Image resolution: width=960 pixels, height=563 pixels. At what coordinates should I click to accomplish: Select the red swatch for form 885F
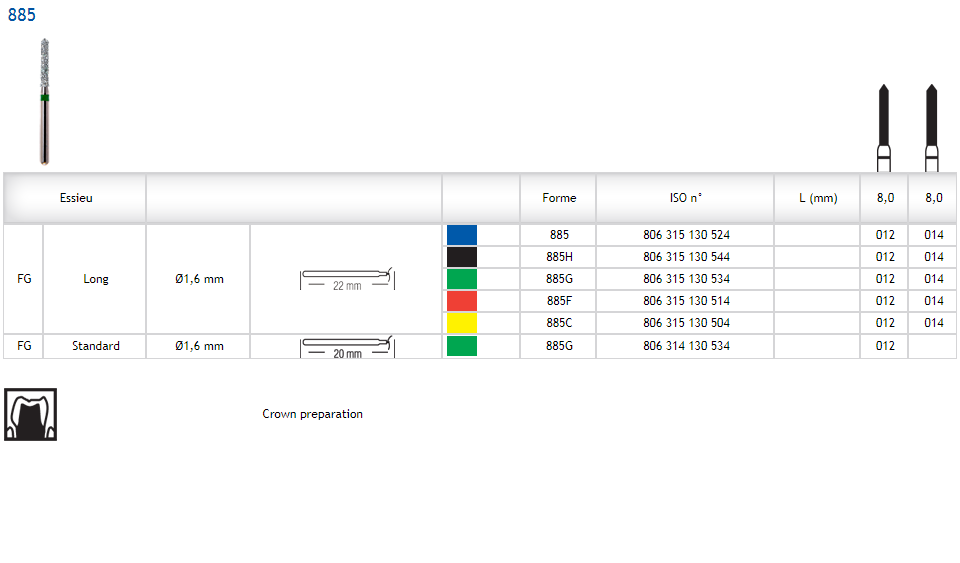pyautogui.click(x=462, y=301)
